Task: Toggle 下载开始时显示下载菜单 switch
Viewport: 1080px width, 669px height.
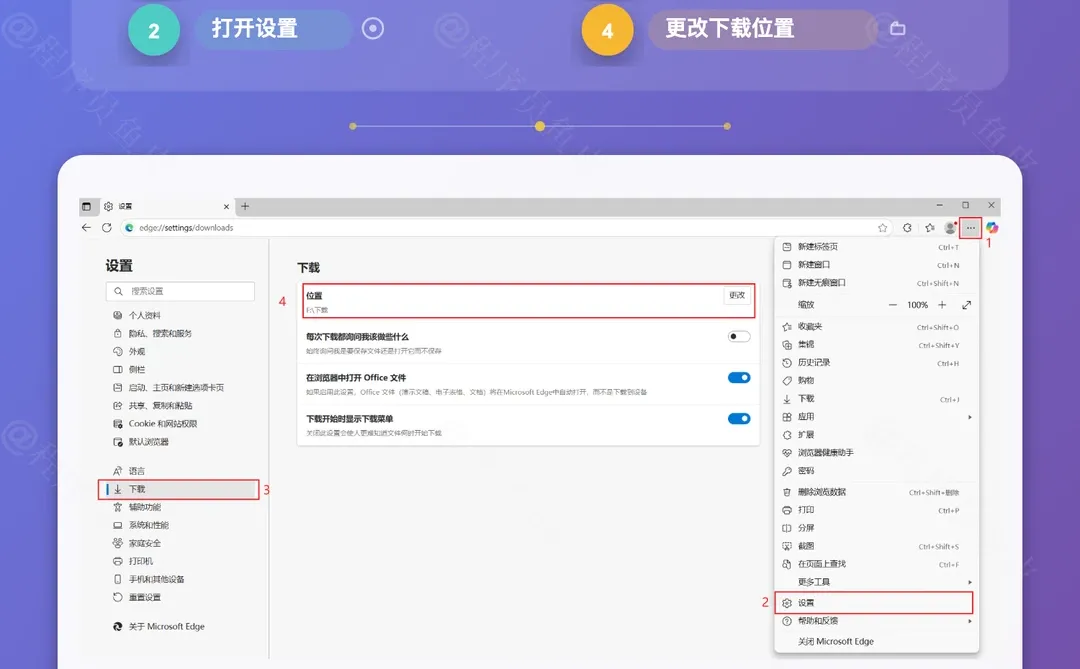Action: [x=739, y=419]
